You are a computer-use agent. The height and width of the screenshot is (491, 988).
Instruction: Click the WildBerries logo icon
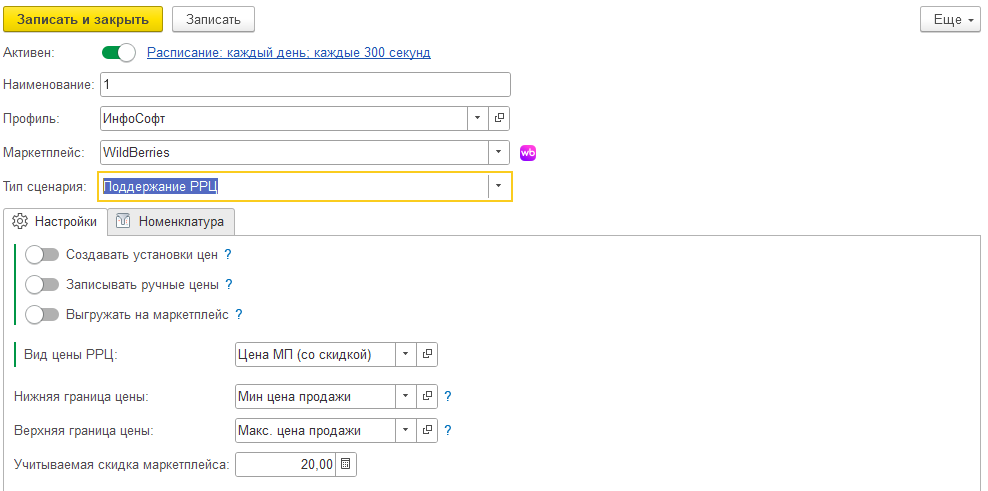click(x=527, y=153)
